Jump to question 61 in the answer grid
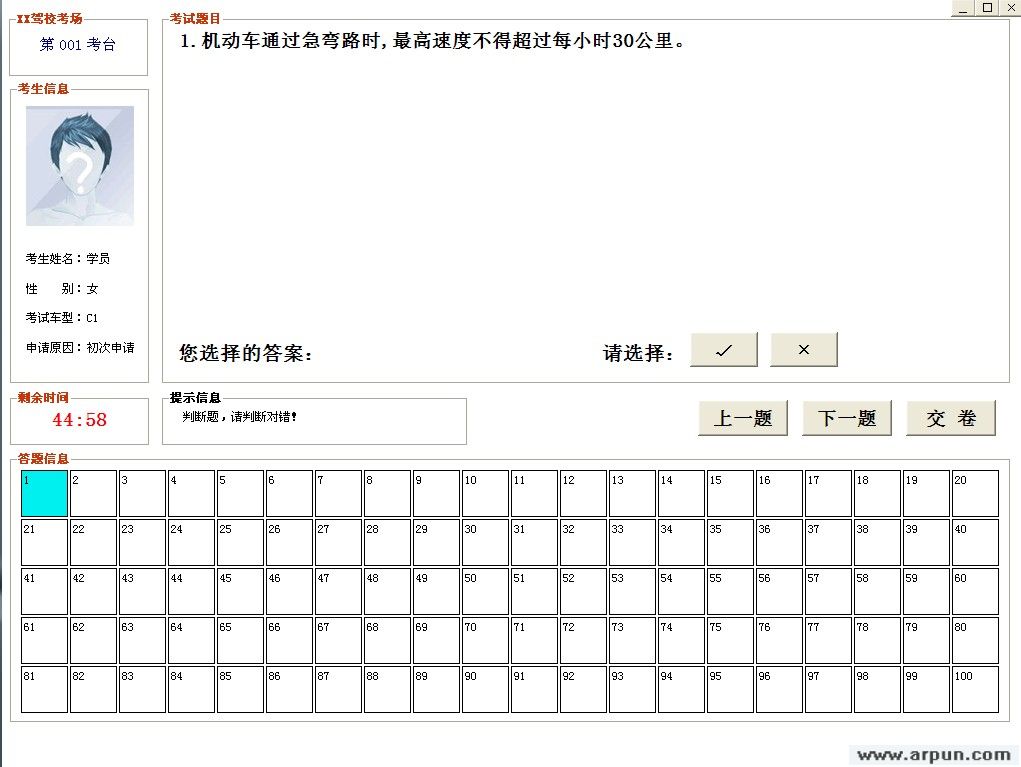 point(43,639)
